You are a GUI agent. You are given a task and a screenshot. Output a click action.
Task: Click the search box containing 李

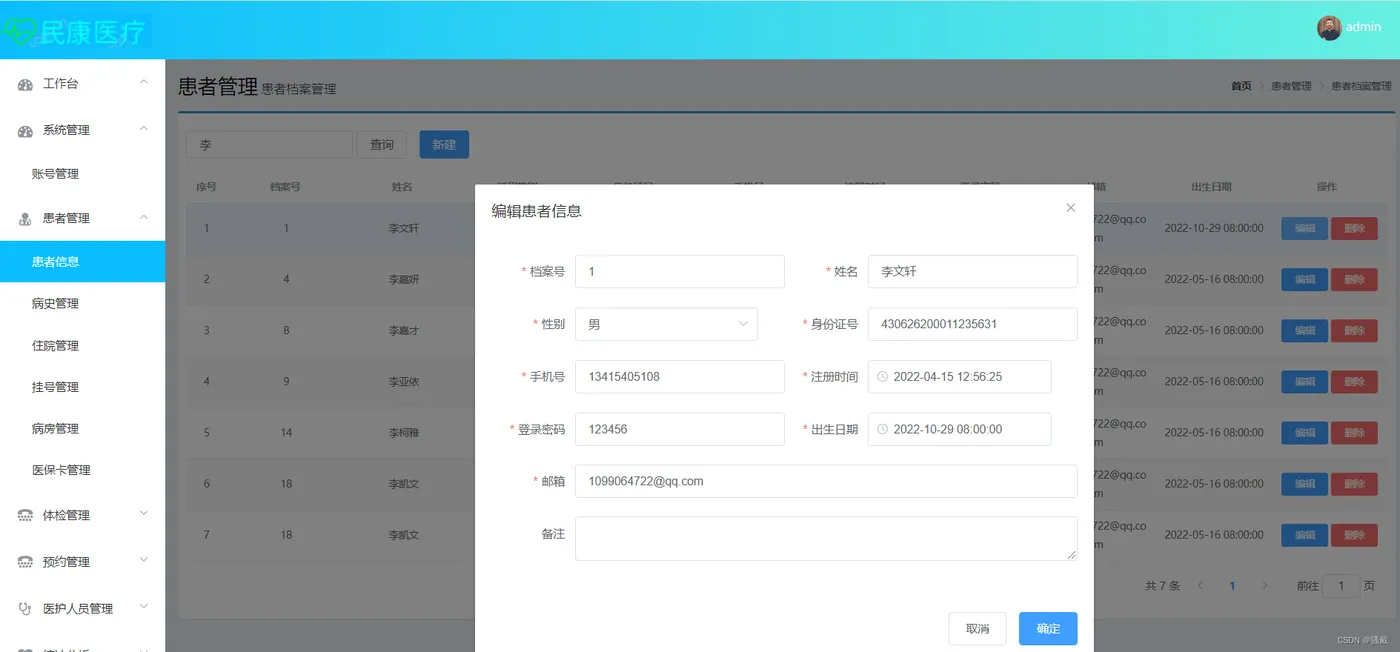tap(270, 145)
